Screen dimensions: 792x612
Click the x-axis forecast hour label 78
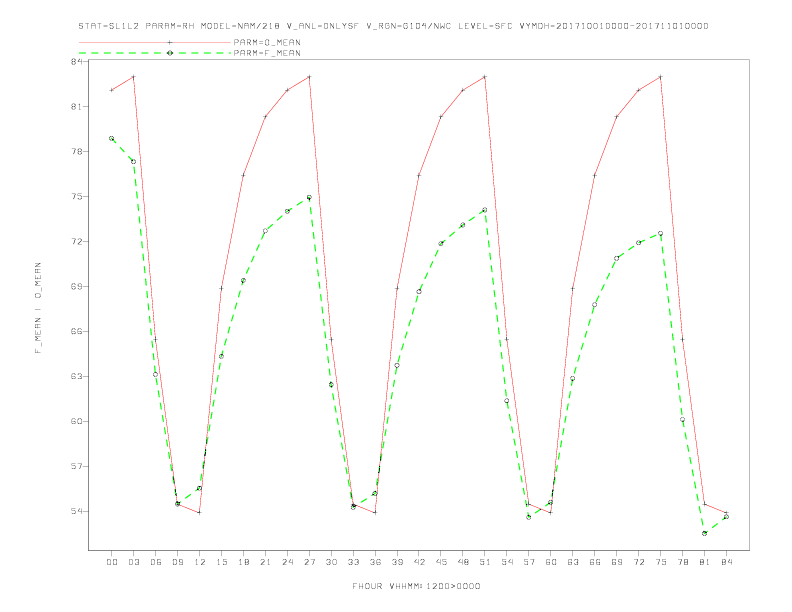(682, 562)
